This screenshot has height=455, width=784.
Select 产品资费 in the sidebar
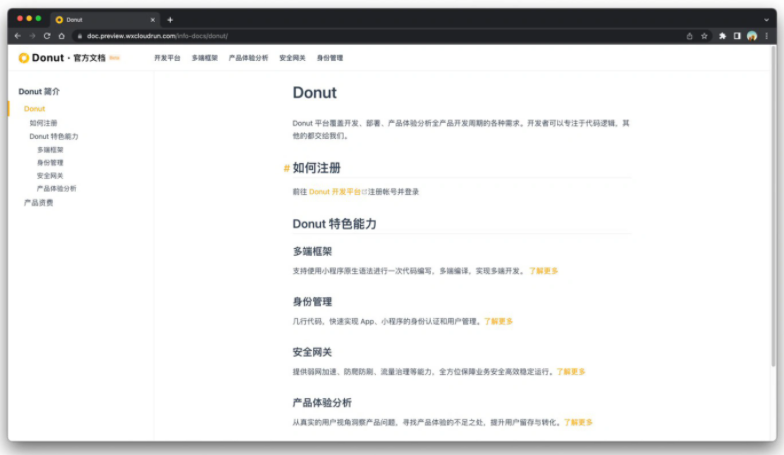[39, 203]
